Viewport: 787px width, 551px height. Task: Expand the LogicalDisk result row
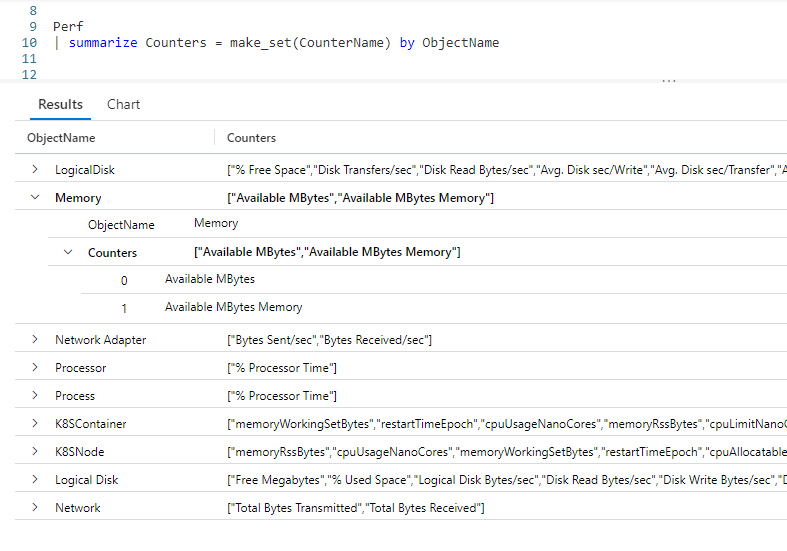35,170
